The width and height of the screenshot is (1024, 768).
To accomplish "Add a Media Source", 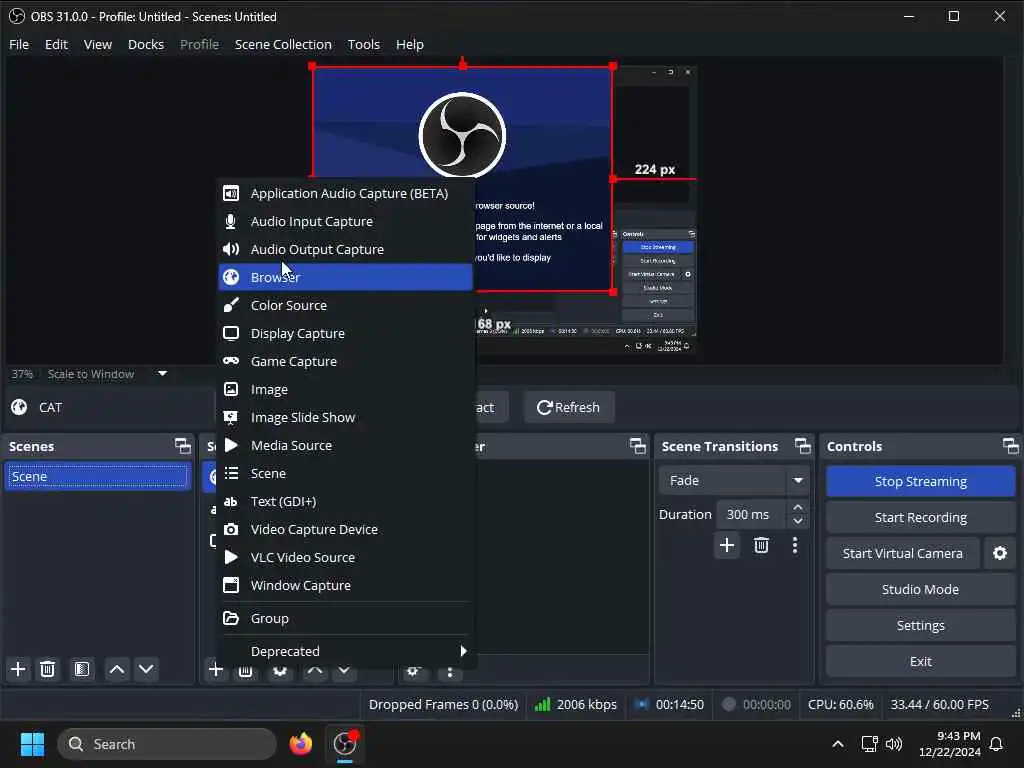I will 345,445.
